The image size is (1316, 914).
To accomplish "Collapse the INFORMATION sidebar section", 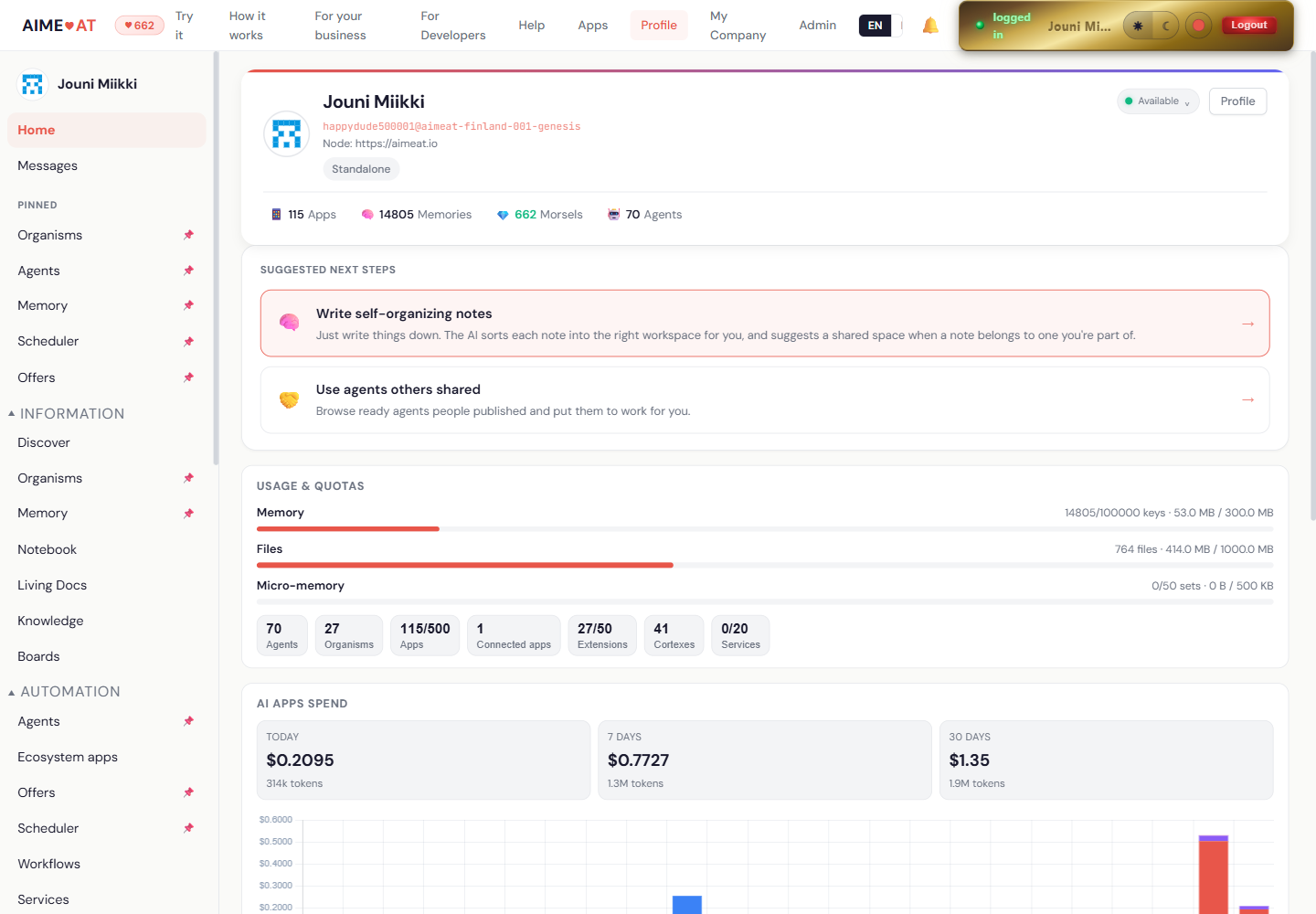I will tap(66, 413).
